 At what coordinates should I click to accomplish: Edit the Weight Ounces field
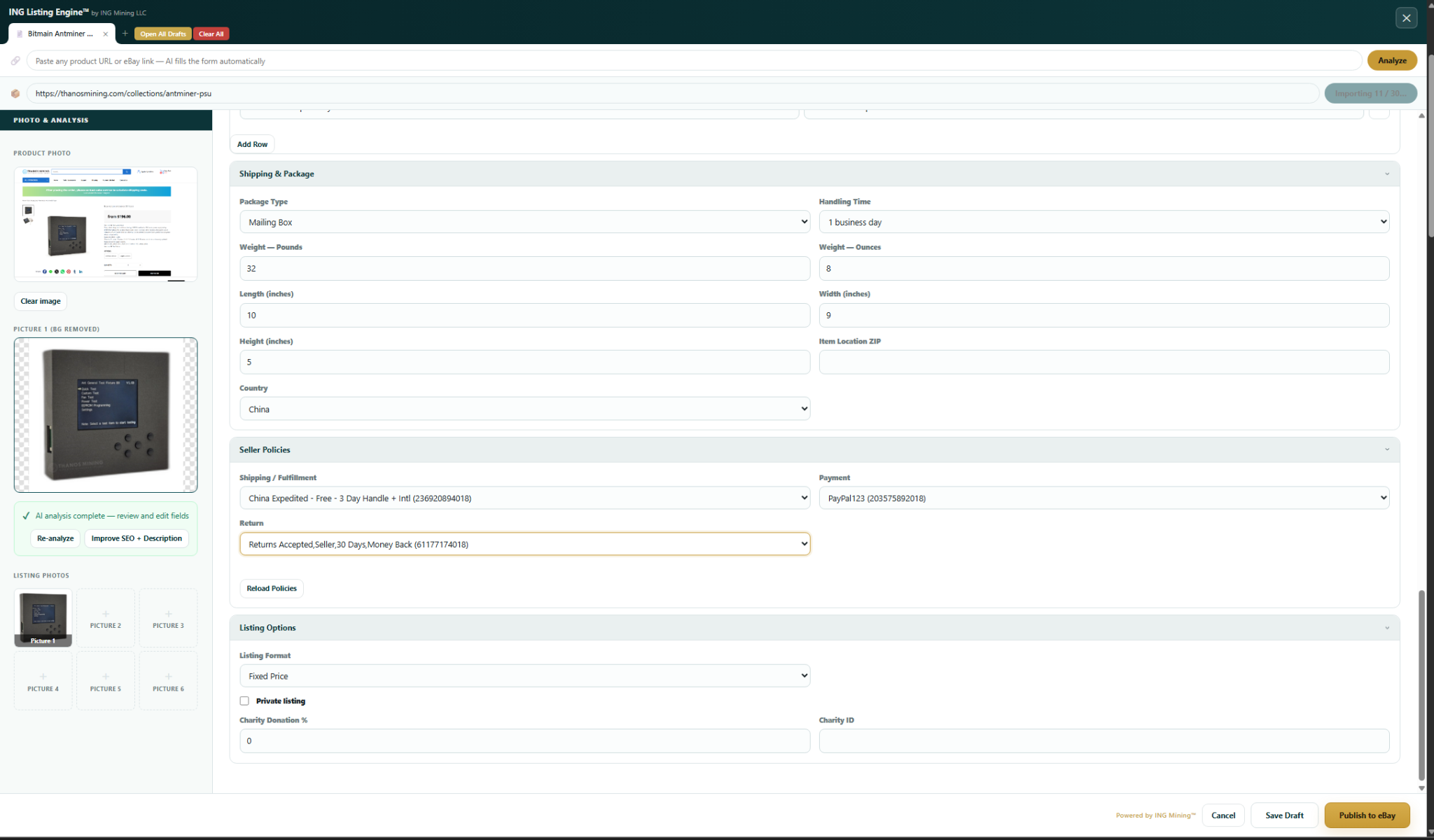pos(1104,268)
